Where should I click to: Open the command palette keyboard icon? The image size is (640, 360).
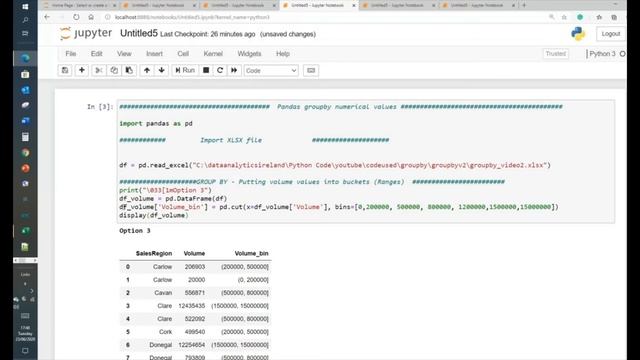pos(311,70)
